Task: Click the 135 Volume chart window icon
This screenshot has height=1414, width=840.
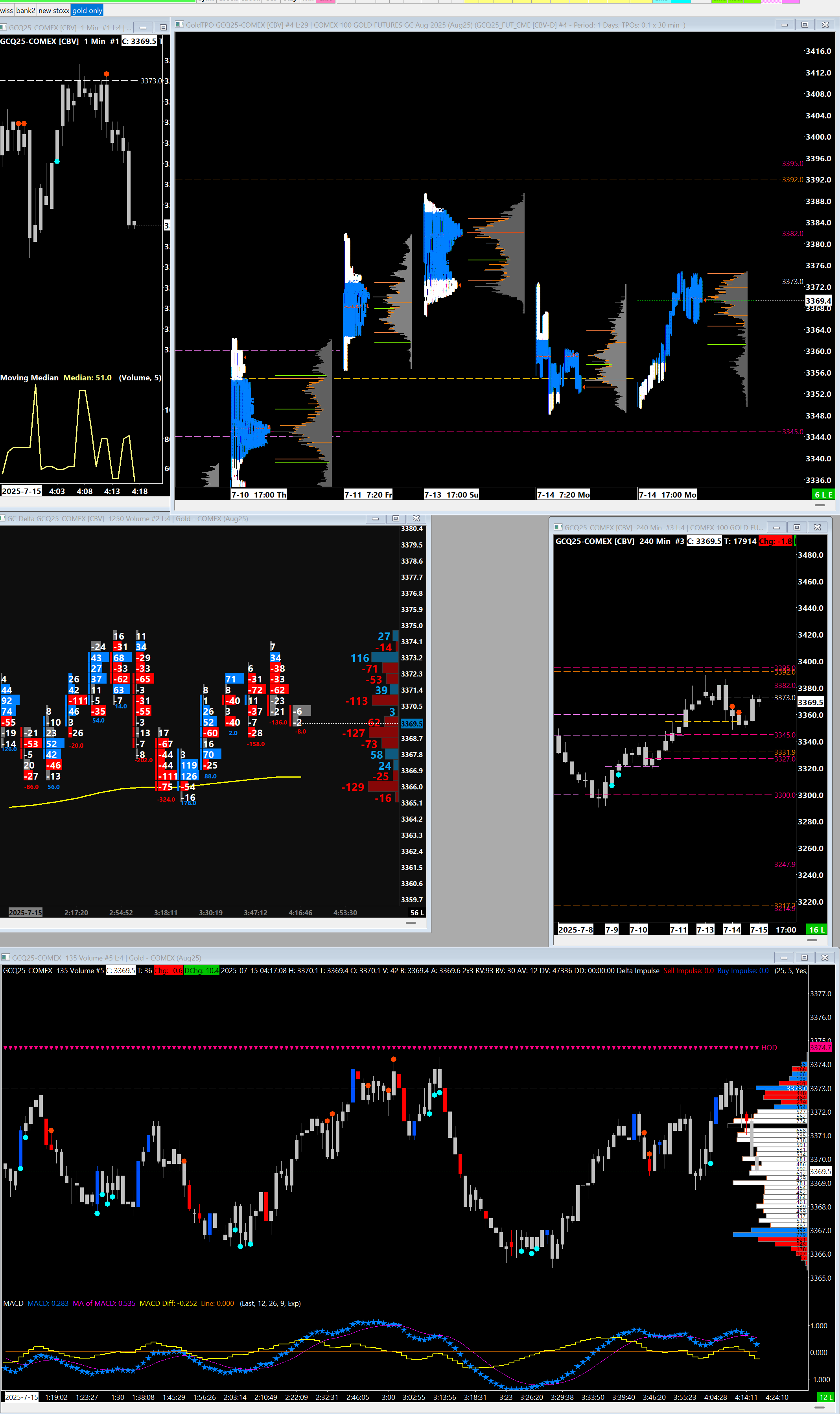Action: 5,957
